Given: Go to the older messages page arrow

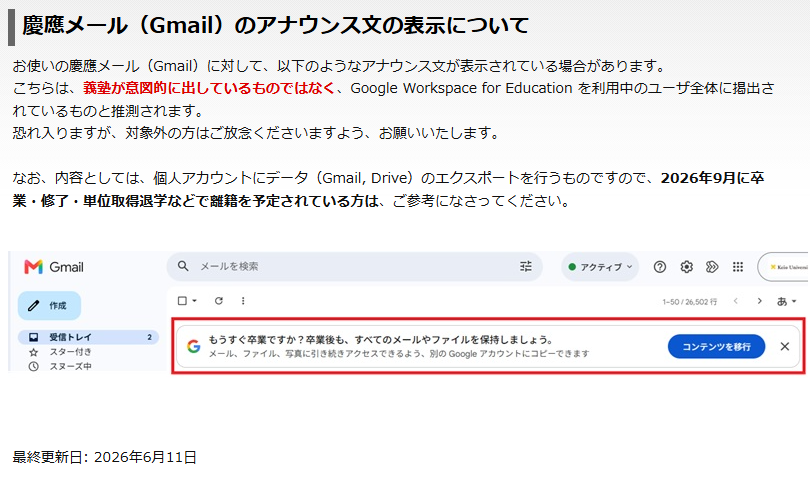Looking at the screenshot, I should [x=759, y=301].
